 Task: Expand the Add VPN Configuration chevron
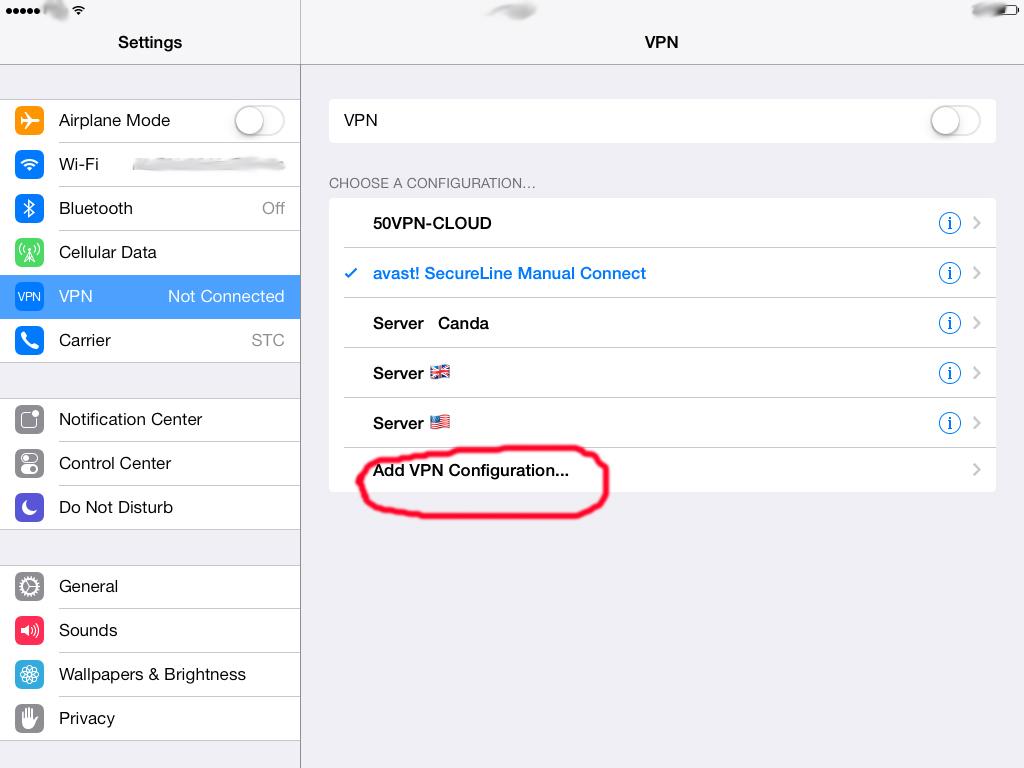pos(977,470)
